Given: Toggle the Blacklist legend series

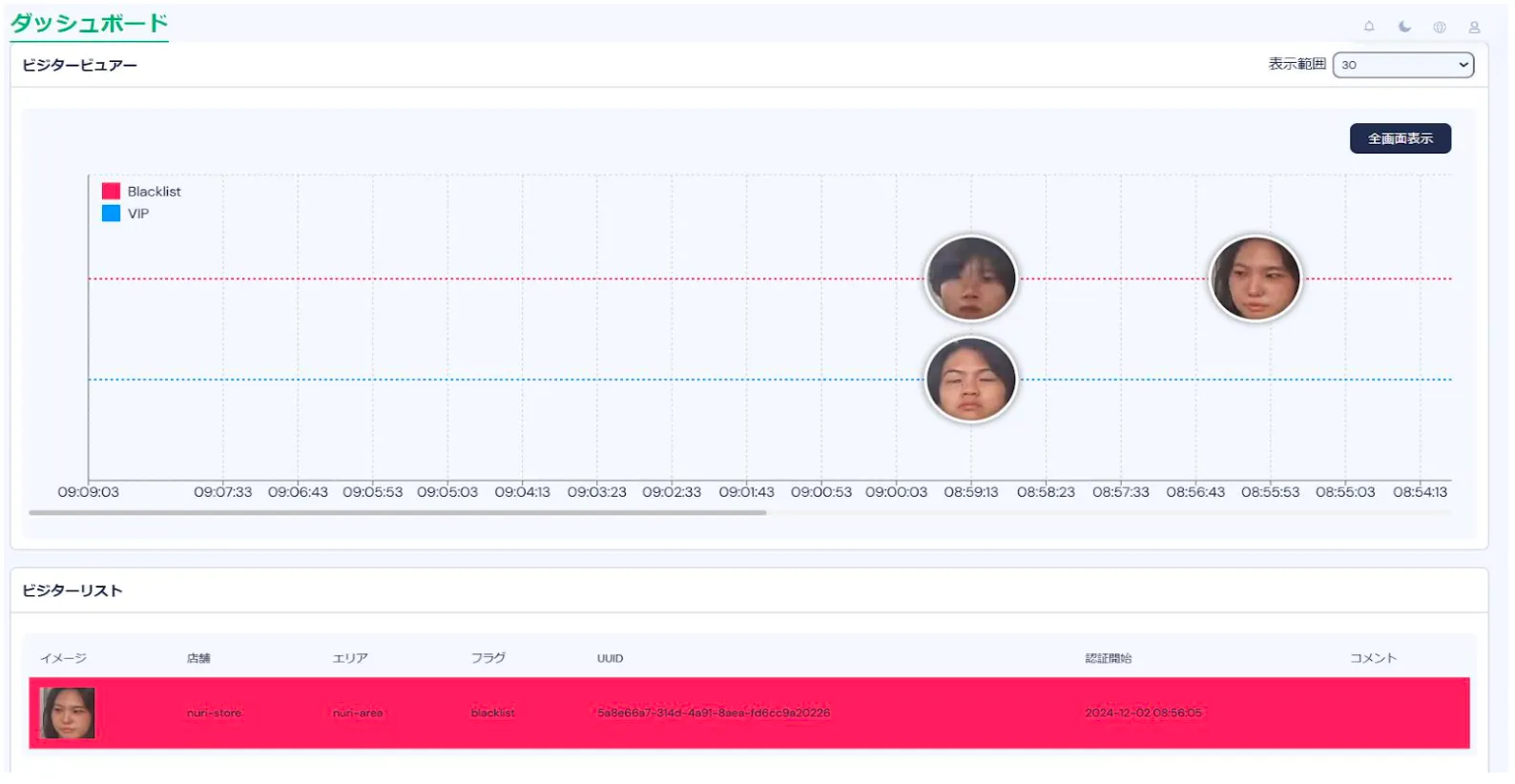Looking at the screenshot, I should click(x=154, y=192).
